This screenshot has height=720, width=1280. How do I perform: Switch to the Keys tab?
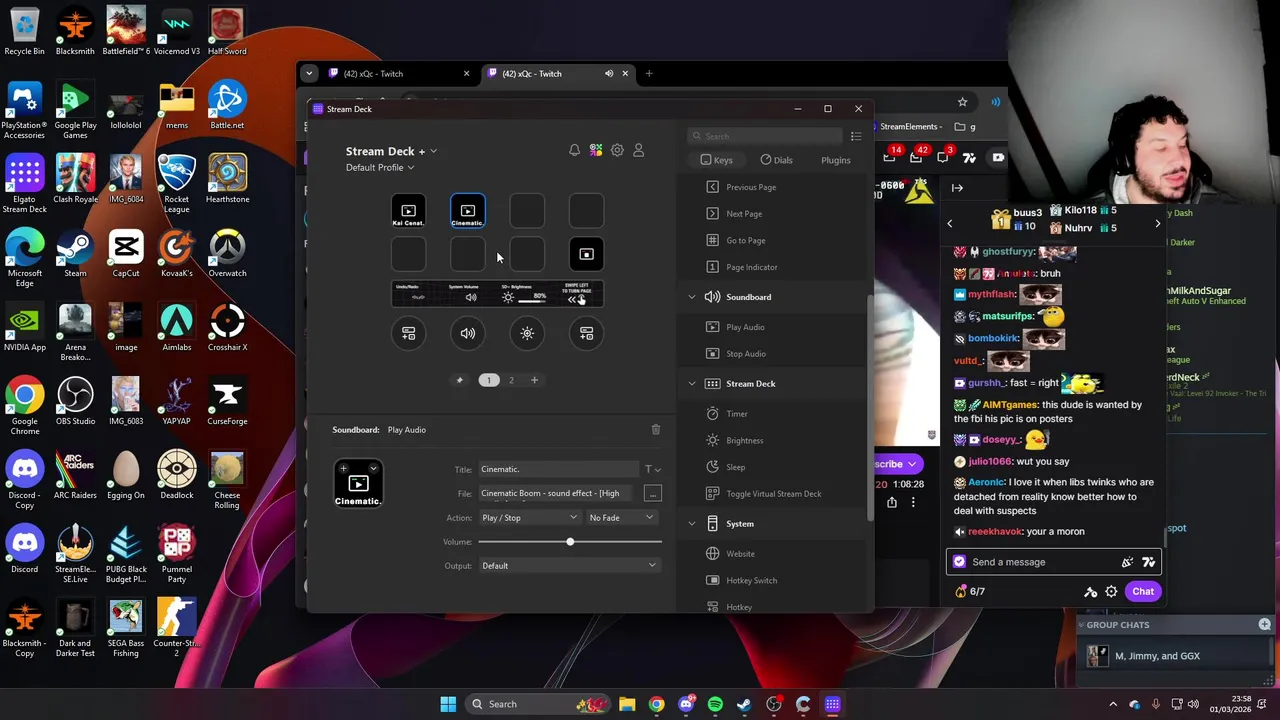coord(716,160)
